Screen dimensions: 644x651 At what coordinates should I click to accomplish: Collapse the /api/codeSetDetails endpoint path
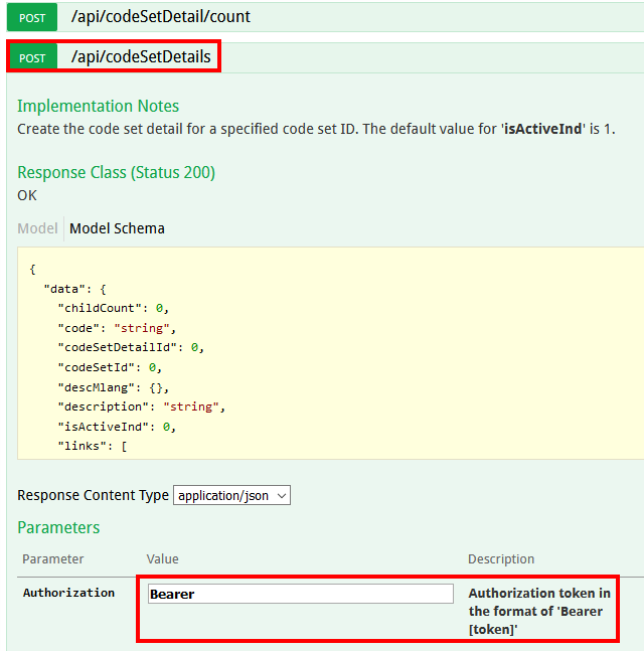[141, 57]
